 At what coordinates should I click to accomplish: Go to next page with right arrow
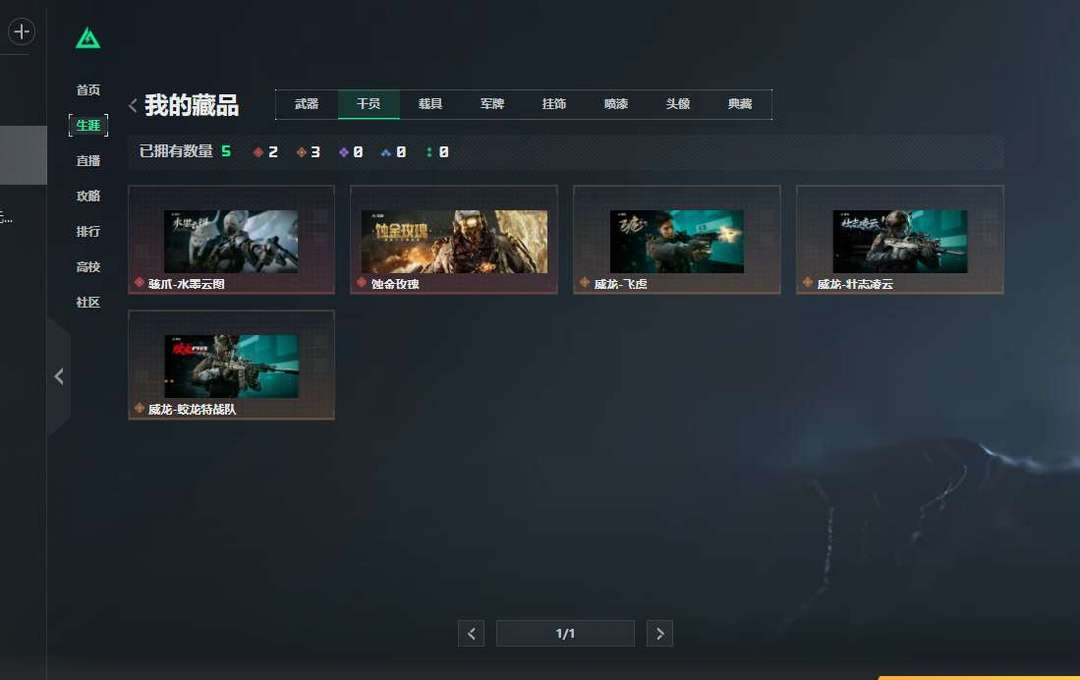click(660, 634)
